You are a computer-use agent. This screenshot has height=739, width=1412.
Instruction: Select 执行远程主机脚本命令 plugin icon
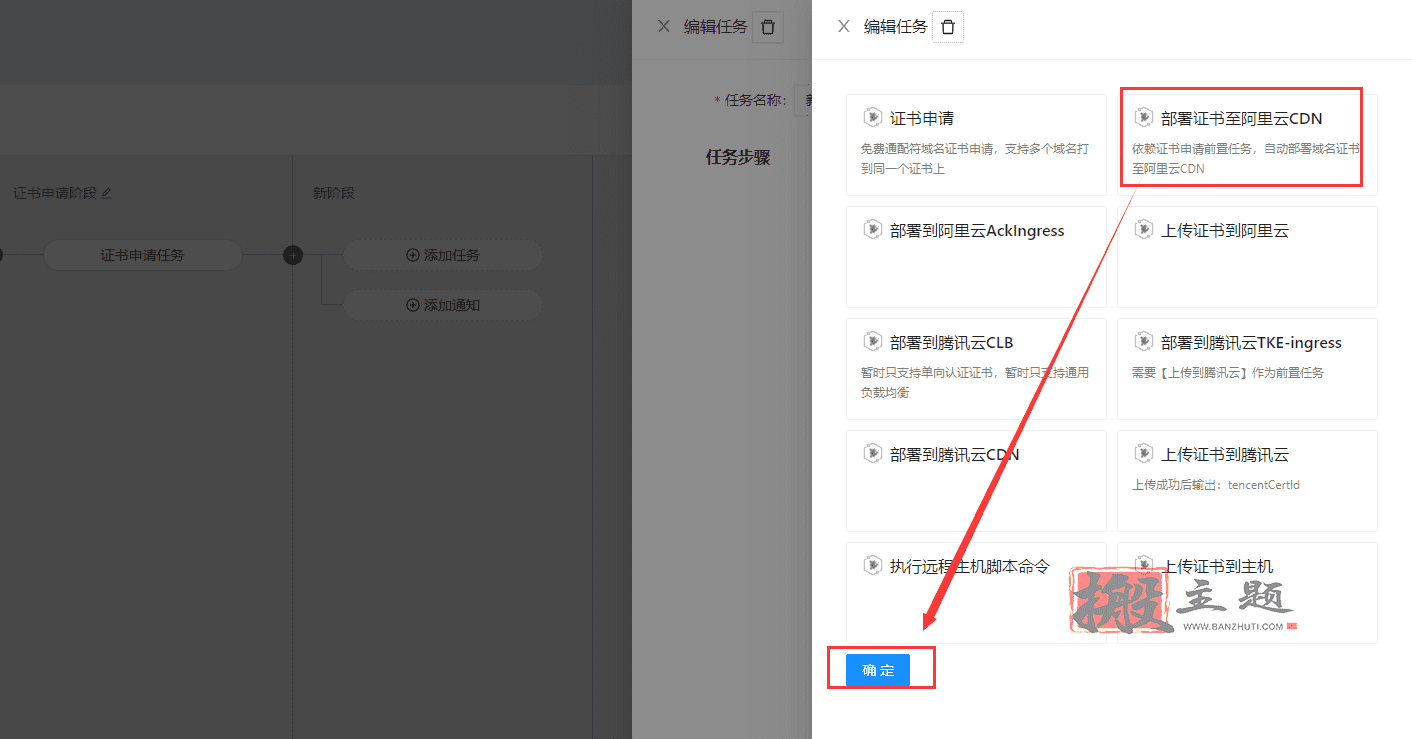click(x=872, y=565)
